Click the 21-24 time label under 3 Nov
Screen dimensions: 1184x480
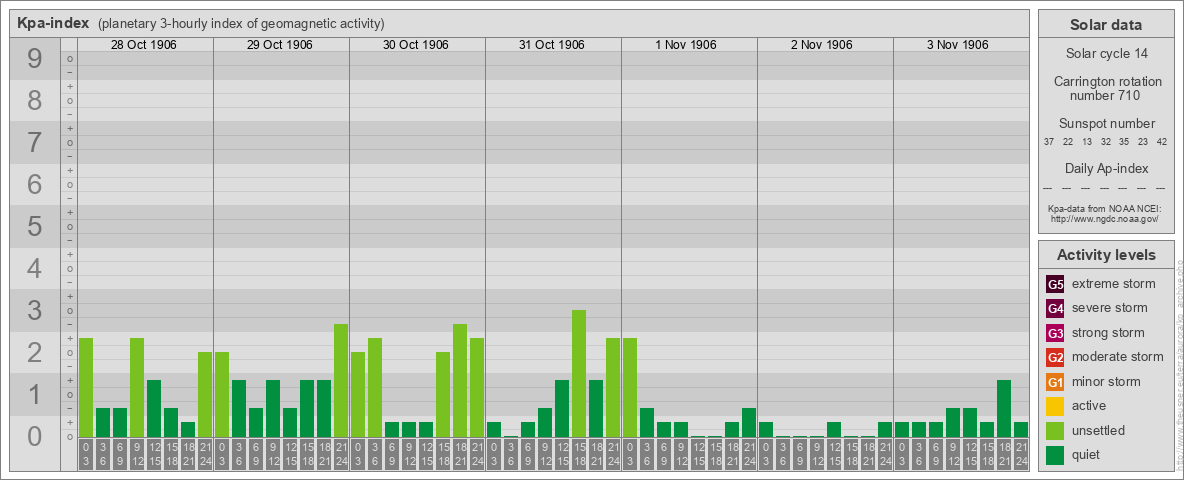1021,454
